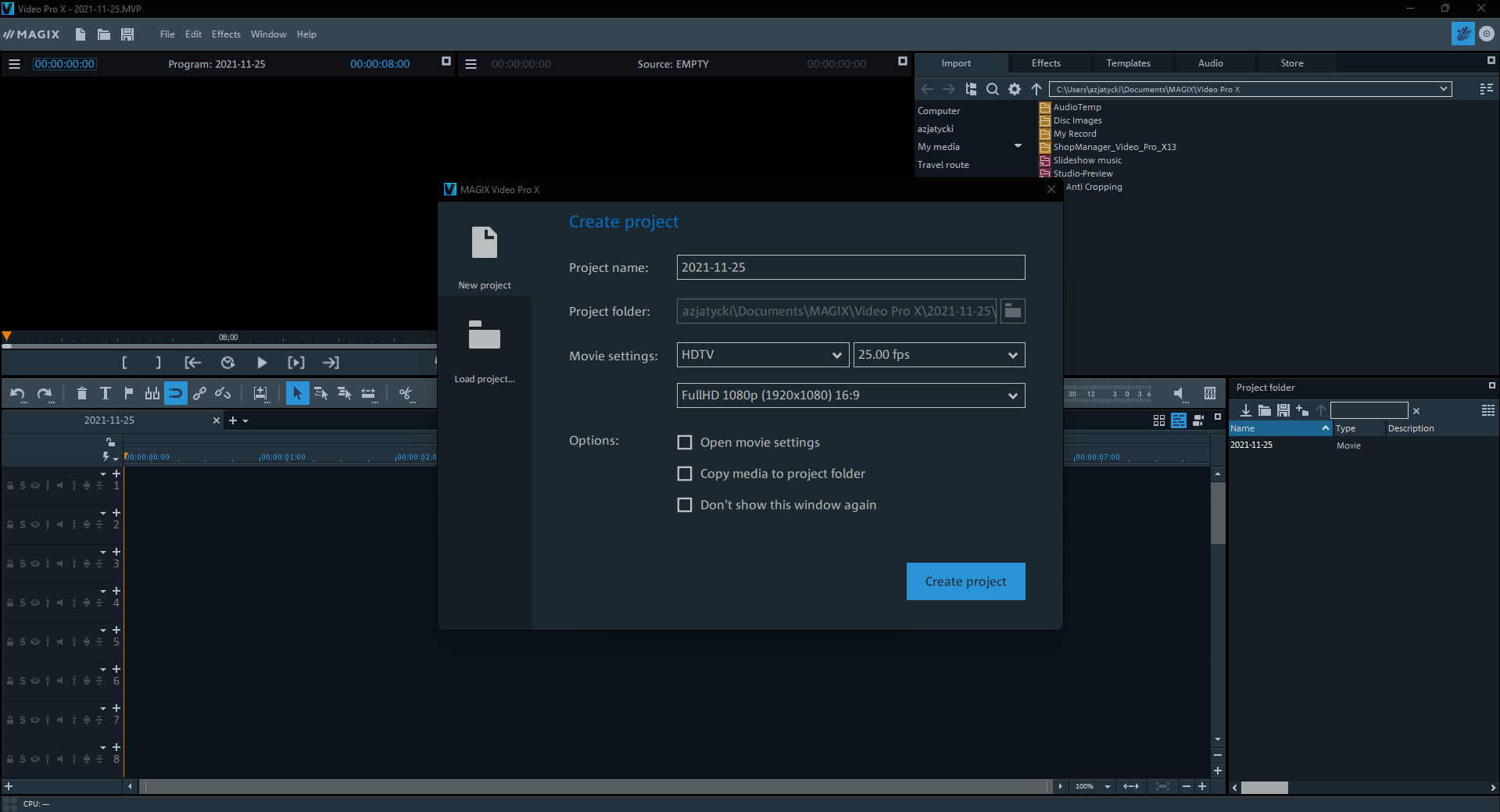Click the Project folder horizontal scrollbar thumb
This screenshot has height=812, width=1500.
coord(1264,788)
